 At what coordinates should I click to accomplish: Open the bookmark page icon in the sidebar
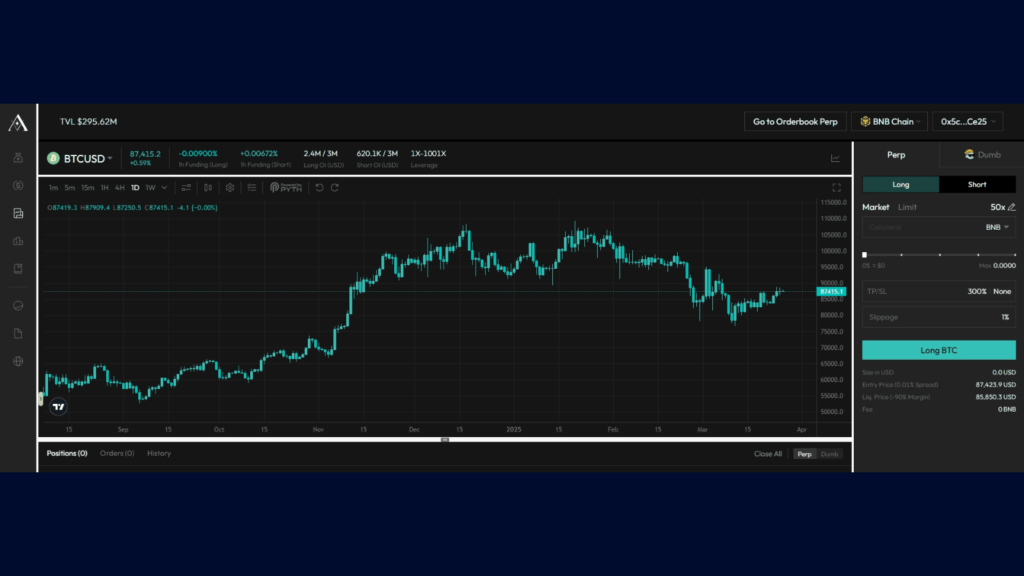click(18, 268)
